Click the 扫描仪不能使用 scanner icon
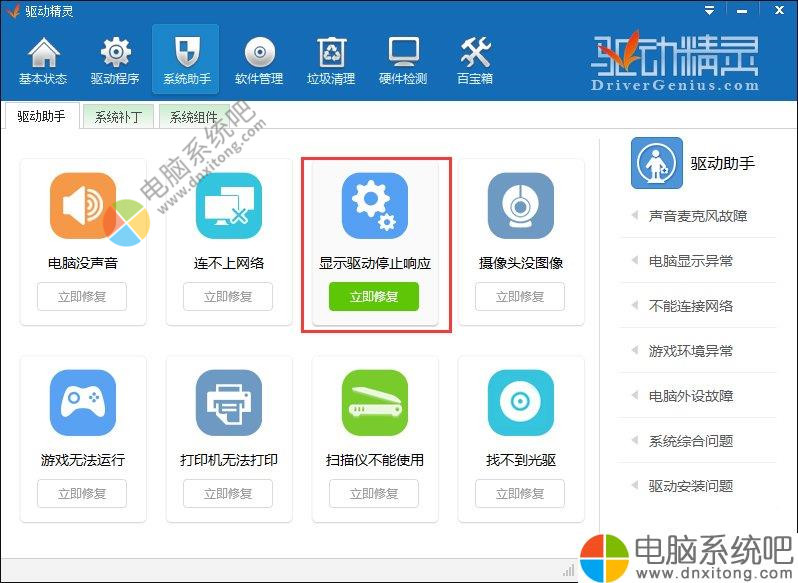 [x=375, y=403]
